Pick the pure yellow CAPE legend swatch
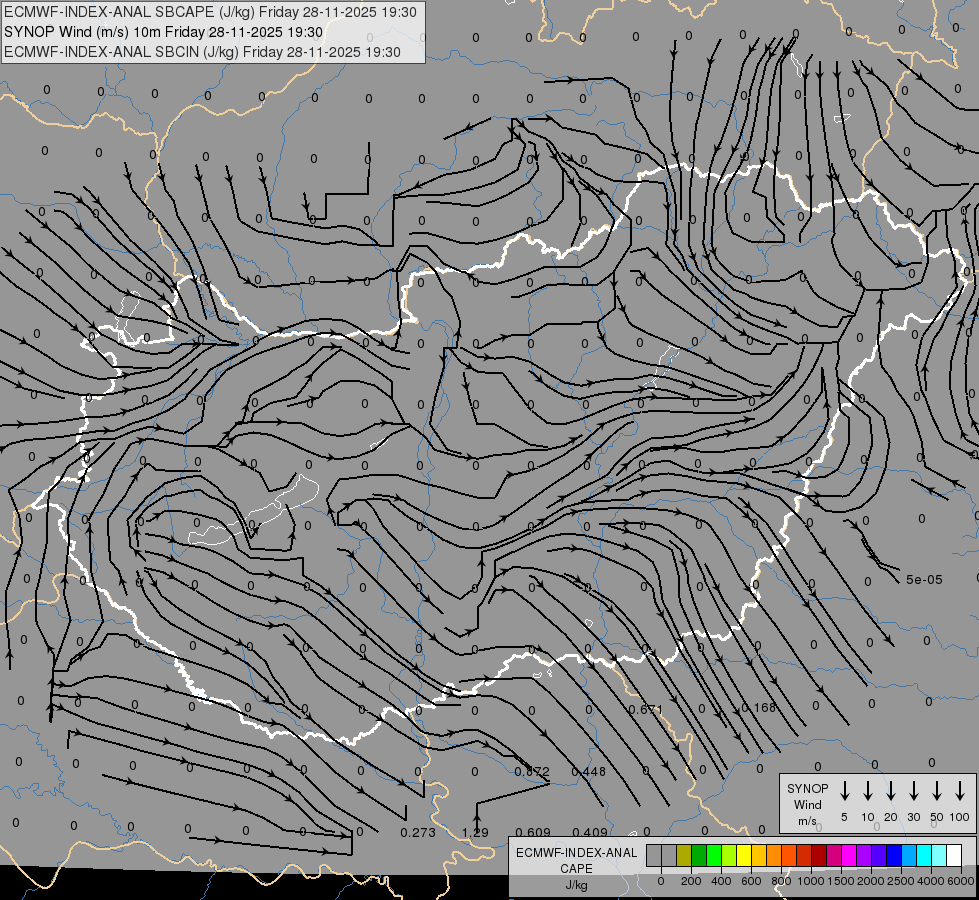The image size is (979, 900). (744, 855)
